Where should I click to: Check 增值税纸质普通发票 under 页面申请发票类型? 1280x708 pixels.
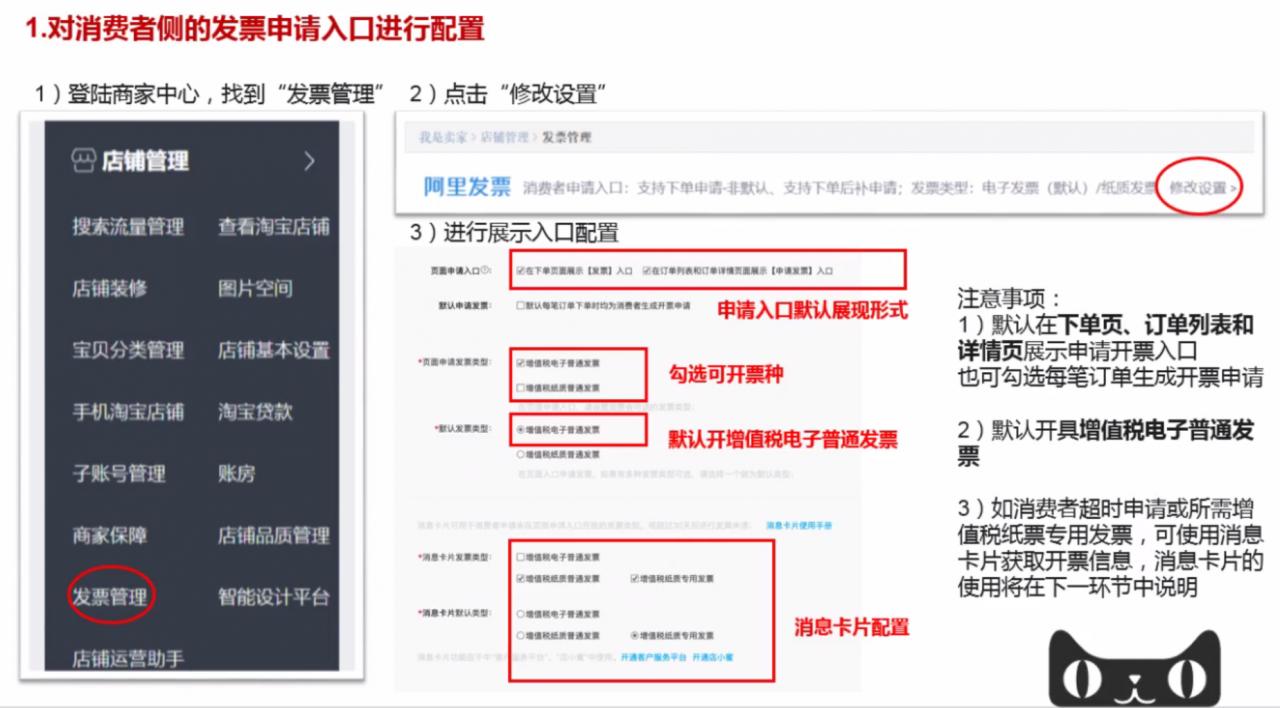tap(519, 387)
